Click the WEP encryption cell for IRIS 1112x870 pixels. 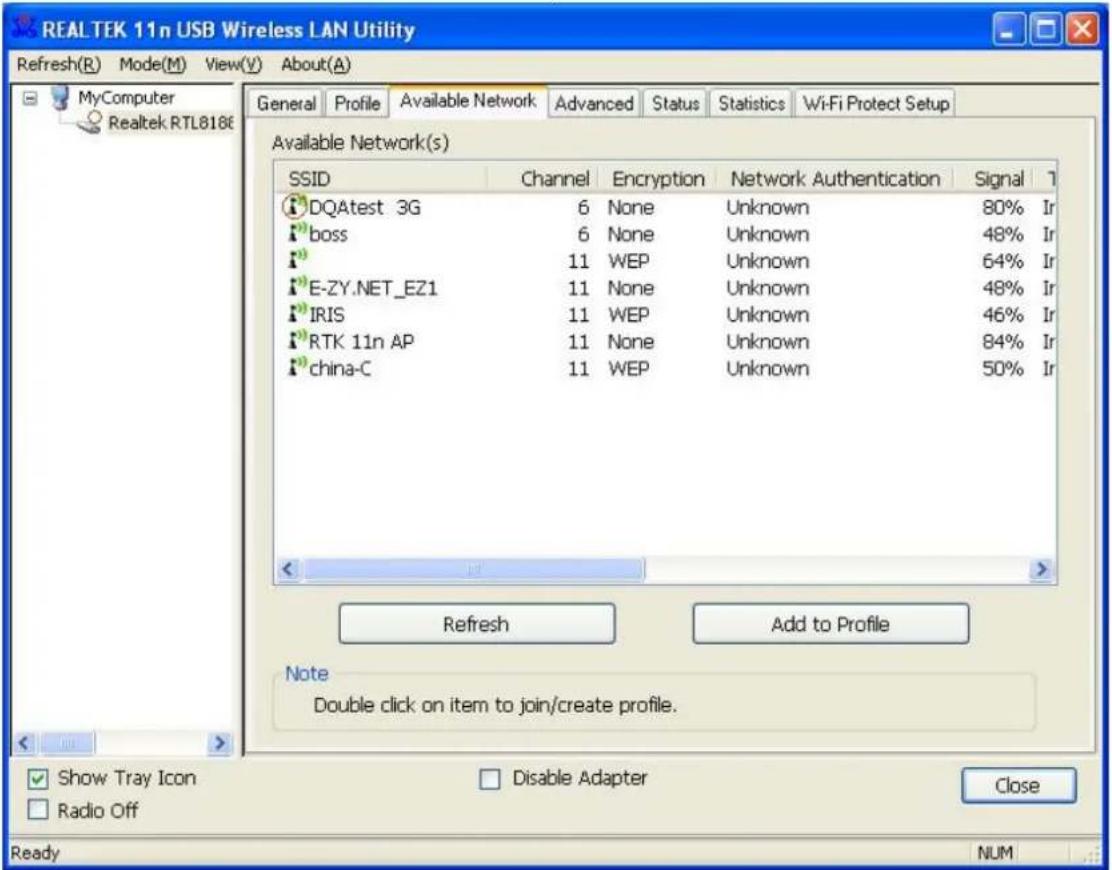[x=628, y=315]
